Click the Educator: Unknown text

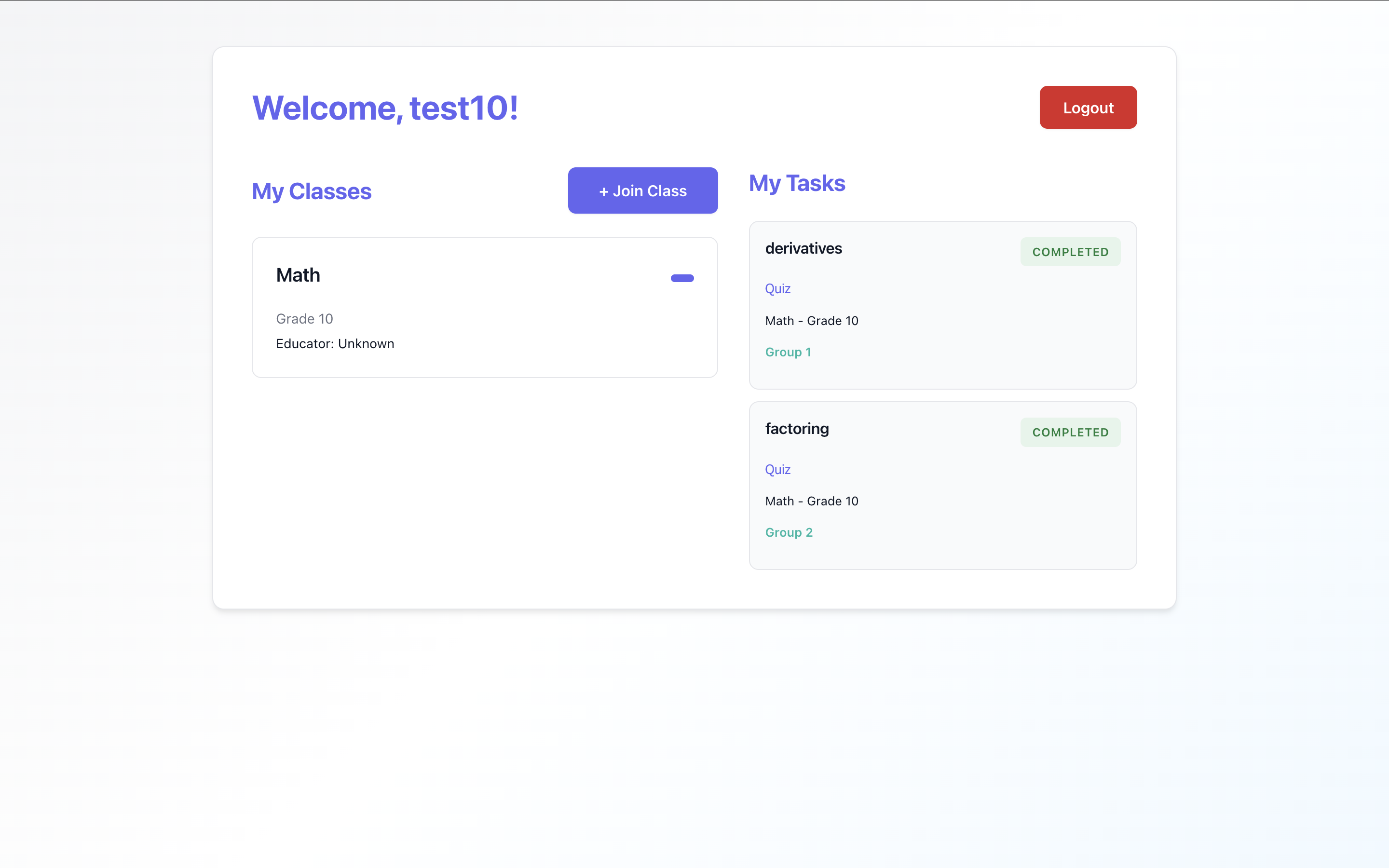(x=335, y=343)
